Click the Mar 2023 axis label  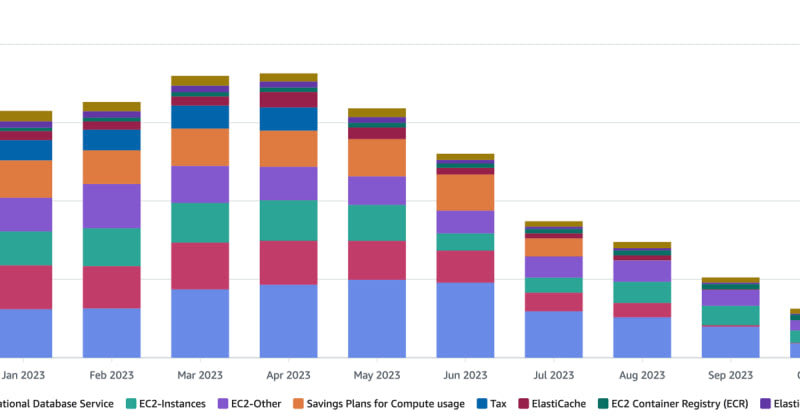[x=200, y=376]
